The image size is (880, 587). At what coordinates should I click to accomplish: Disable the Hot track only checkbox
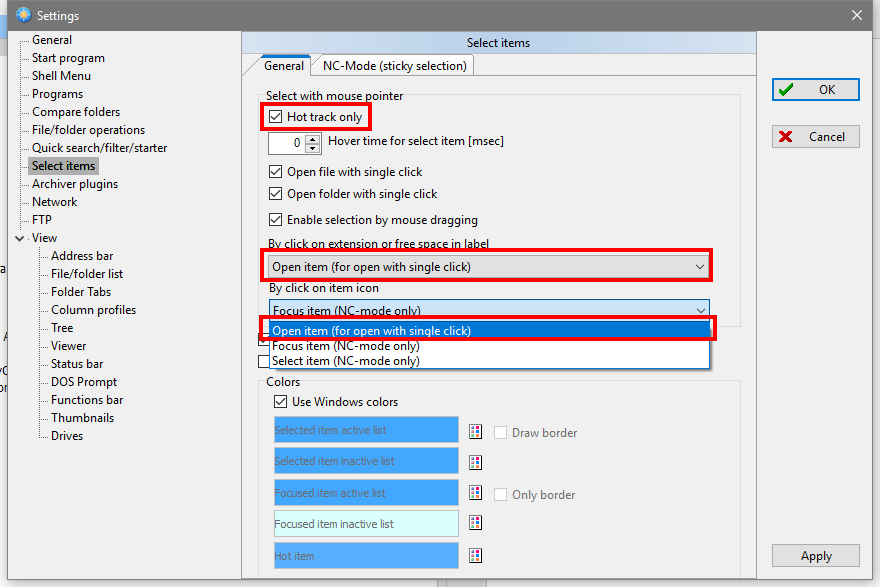277,117
